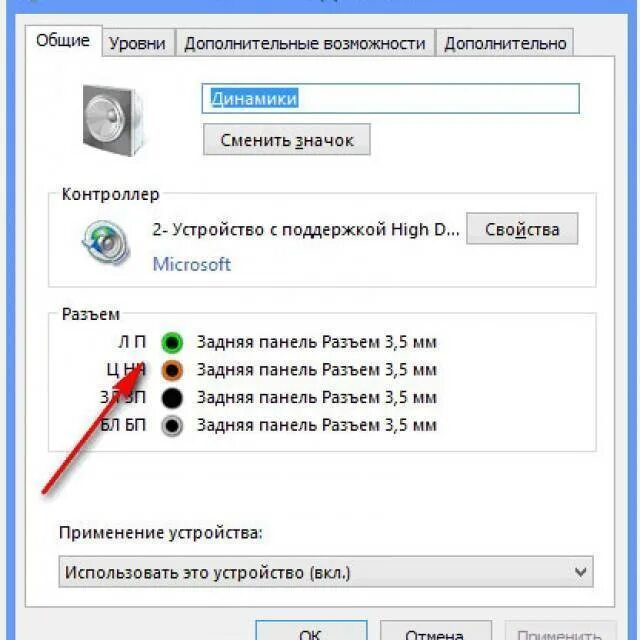The image size is (640, 640).
Task: Confirm with the OK button
Action: pos(311,631)
